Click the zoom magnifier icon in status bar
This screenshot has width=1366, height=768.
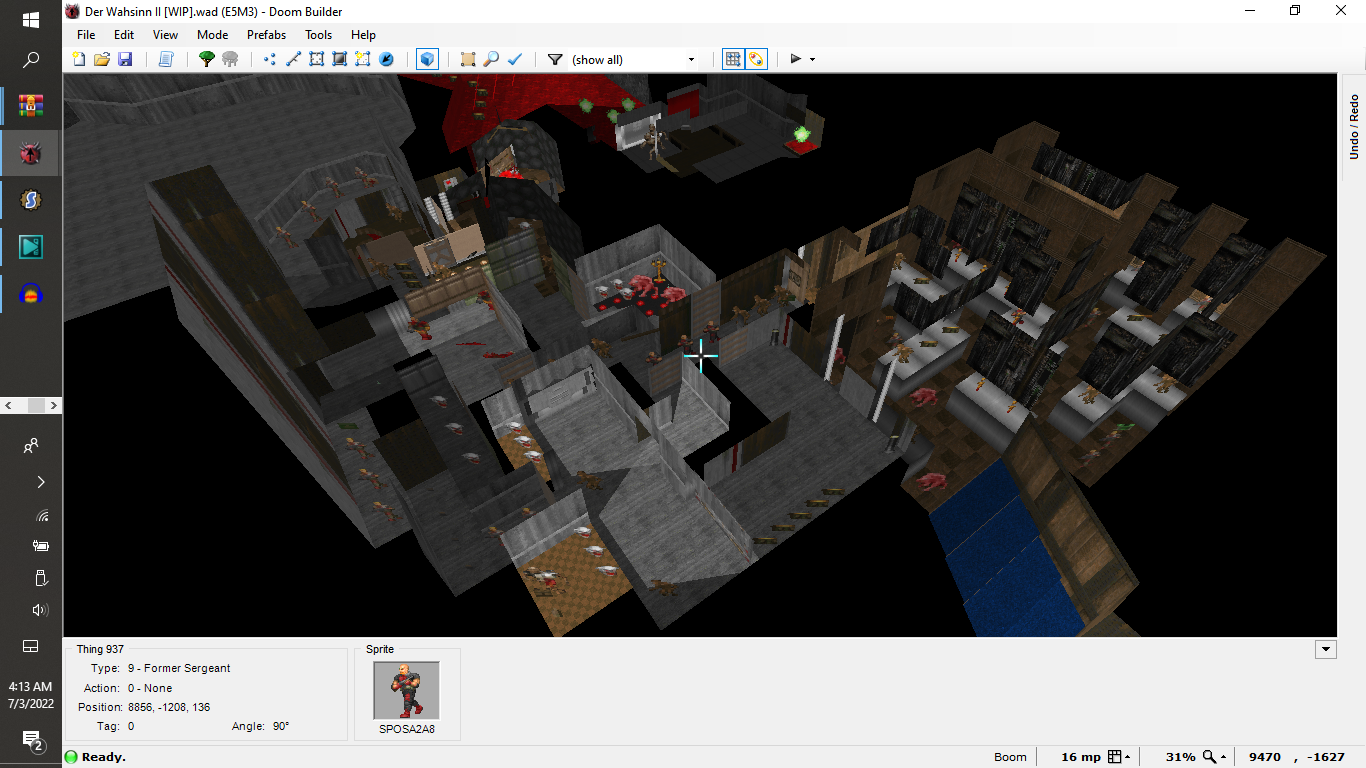[x=1209, y=757]
